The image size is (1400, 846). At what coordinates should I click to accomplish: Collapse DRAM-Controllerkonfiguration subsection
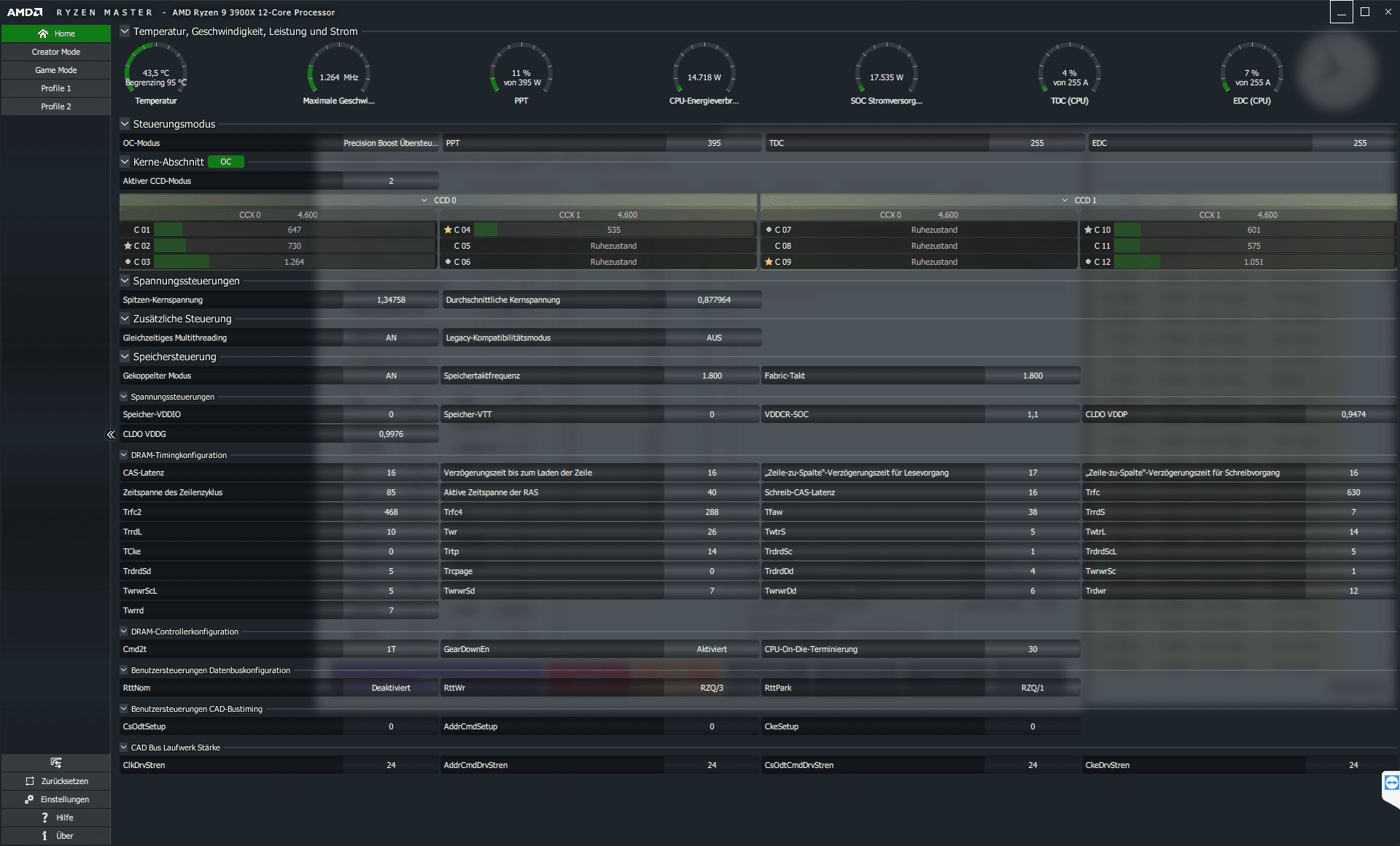tap(124, 632)
